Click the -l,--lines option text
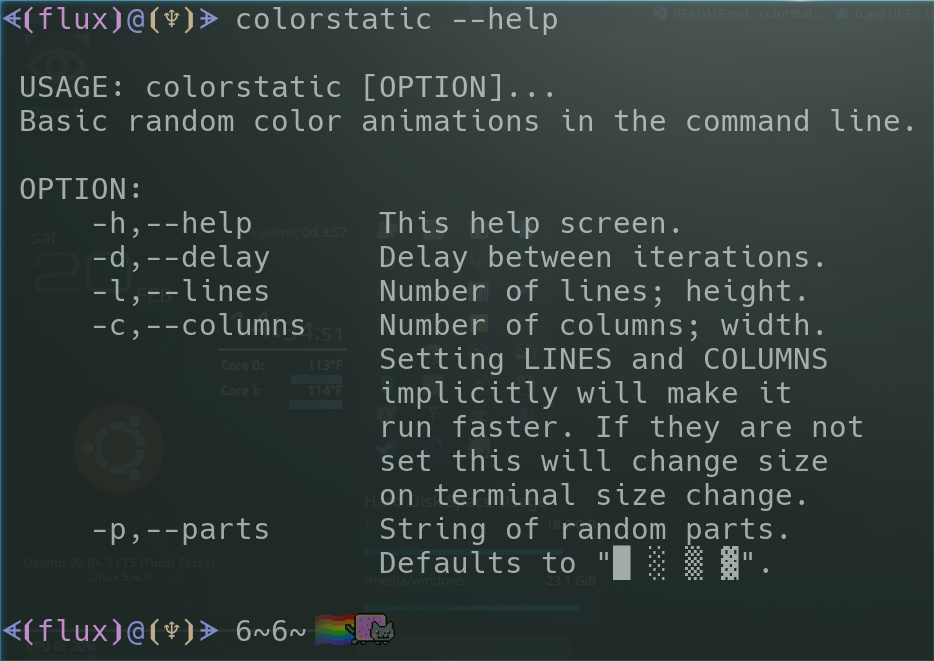The image size is (934, 661). (181, 292)
